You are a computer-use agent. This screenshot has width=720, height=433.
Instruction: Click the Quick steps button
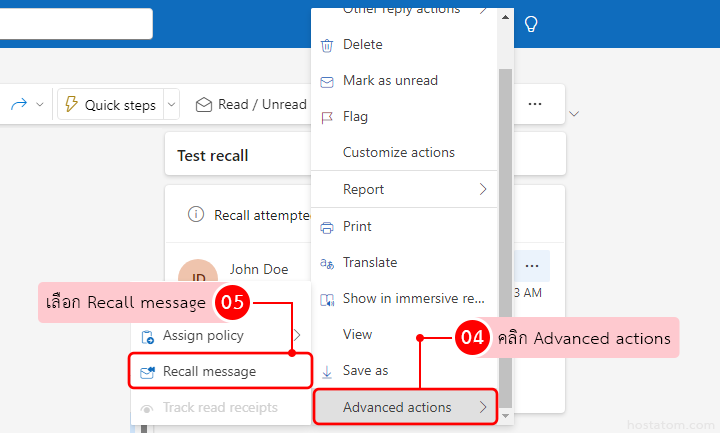click(x=110, y=104)
